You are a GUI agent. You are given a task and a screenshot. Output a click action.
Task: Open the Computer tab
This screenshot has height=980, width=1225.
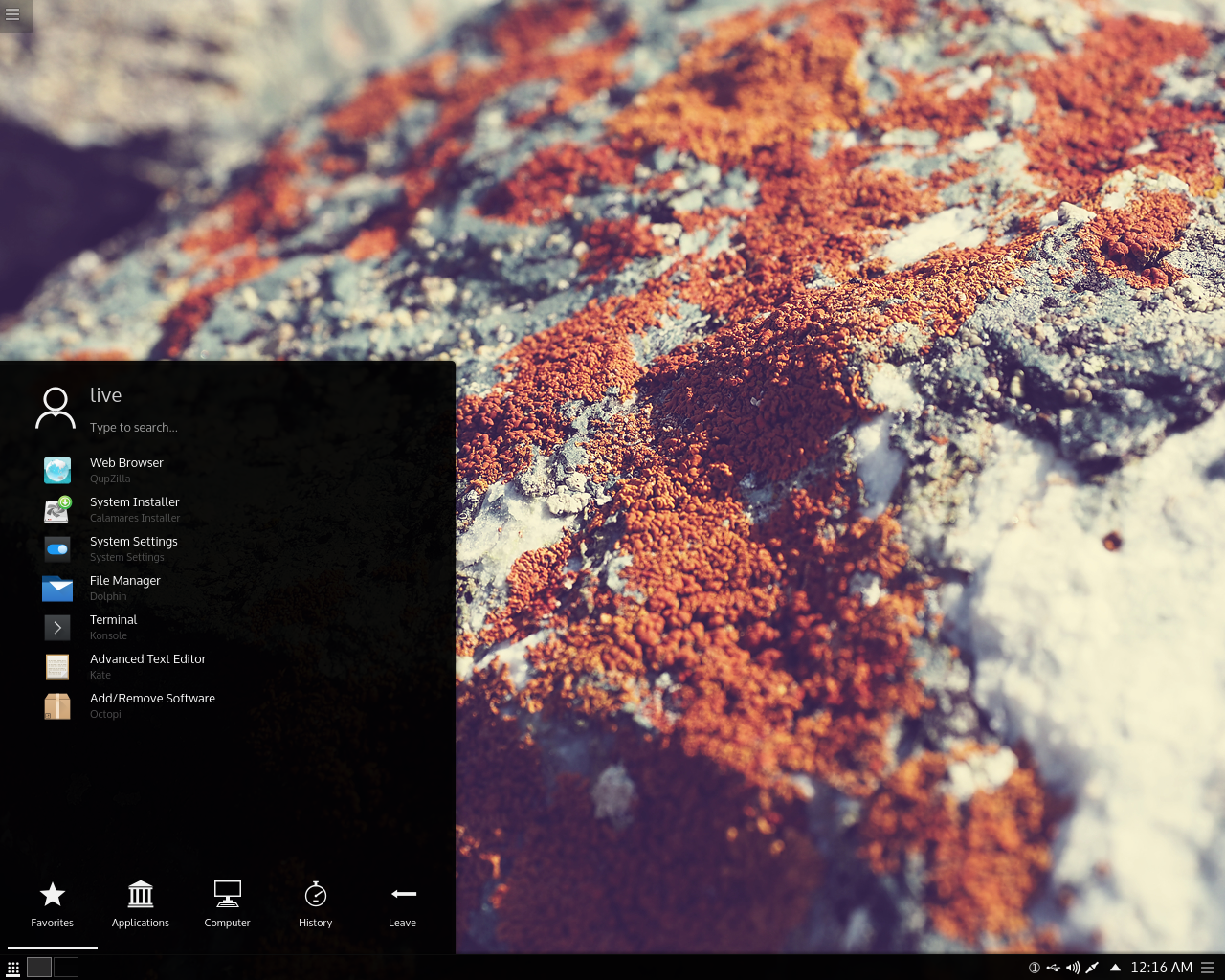tap(228, 904)
